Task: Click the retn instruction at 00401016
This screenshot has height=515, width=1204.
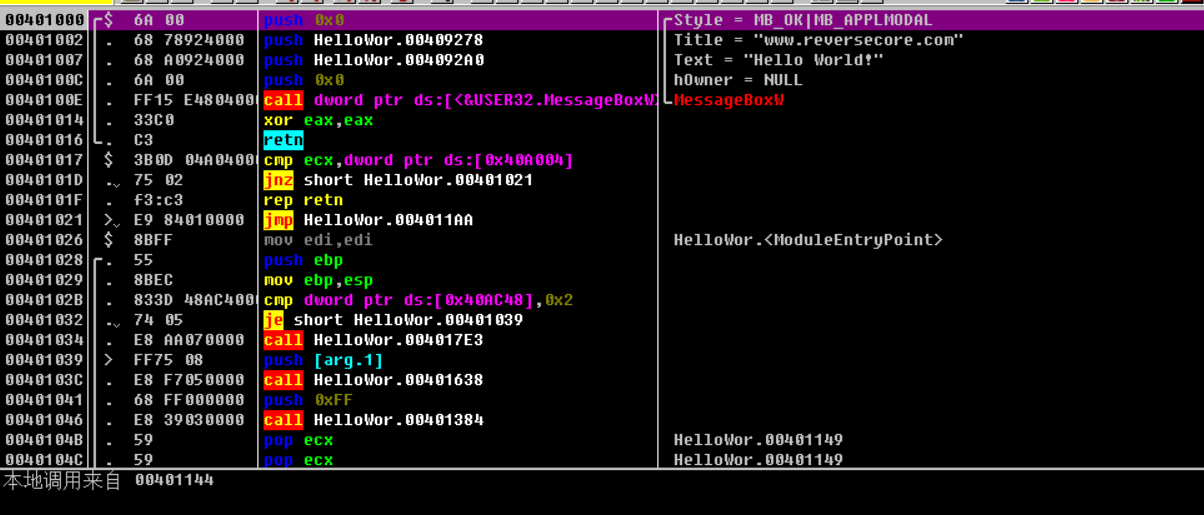Action: click(x=283, y=140)
